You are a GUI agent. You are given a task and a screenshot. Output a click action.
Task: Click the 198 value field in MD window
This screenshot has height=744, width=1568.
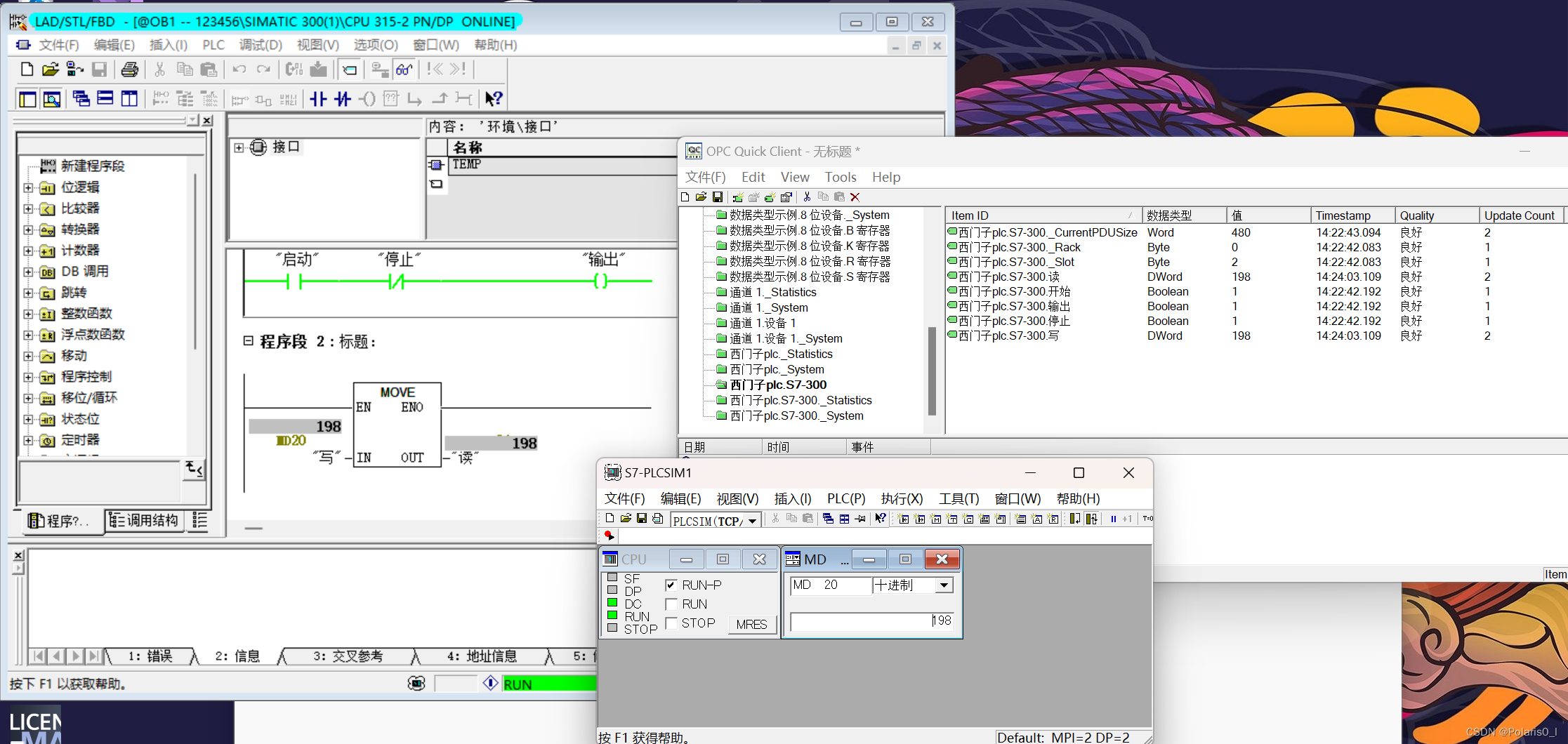[x=871, y=621]
